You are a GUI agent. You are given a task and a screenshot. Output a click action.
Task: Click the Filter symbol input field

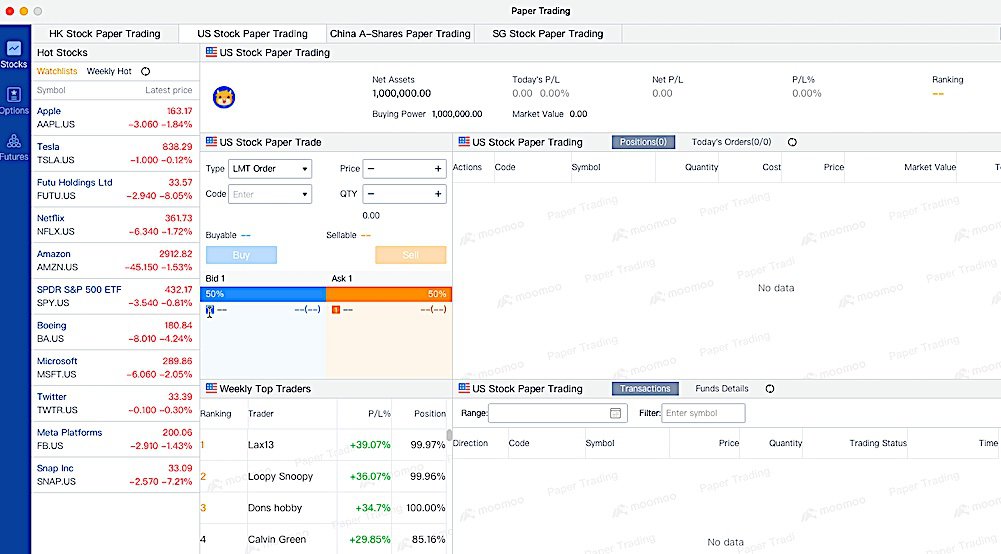click(703, 414)
